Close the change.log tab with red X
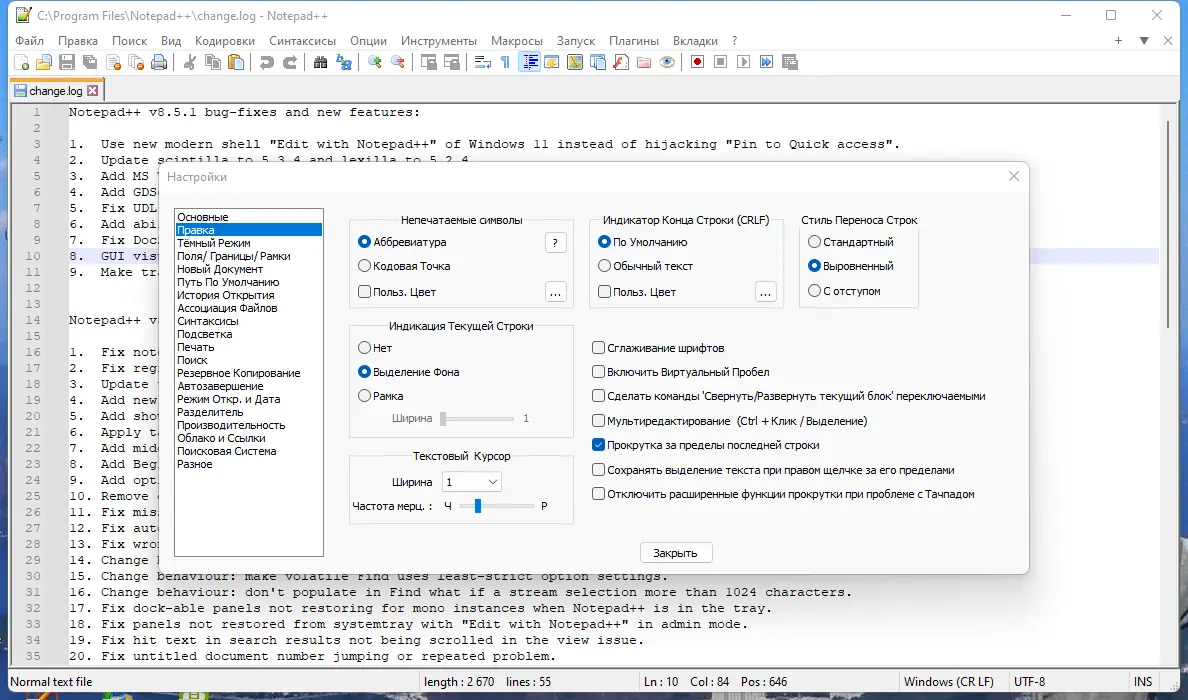This screenshot has height=700, width=1188. (x=92, y=91)
